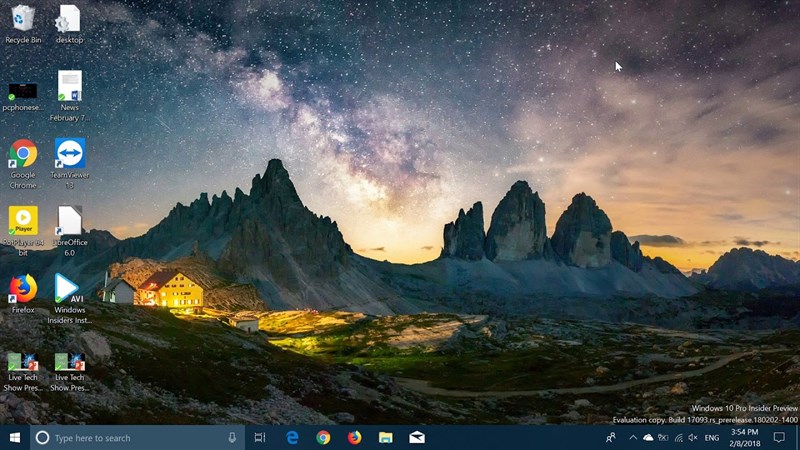Select the desktop settings file icon
800x450 pixels.
(69, 24)
